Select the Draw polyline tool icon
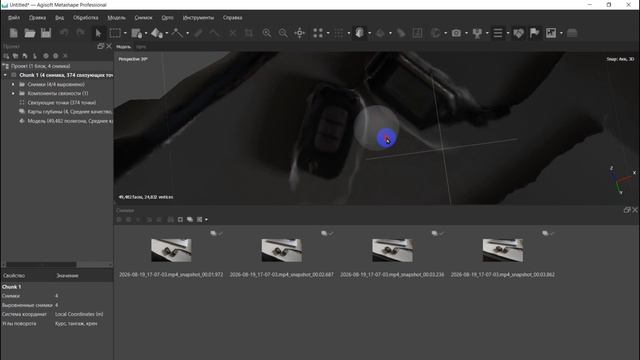The width and height of the screenshot is (640, 360). pyautogui.click(x=177, y=33)
